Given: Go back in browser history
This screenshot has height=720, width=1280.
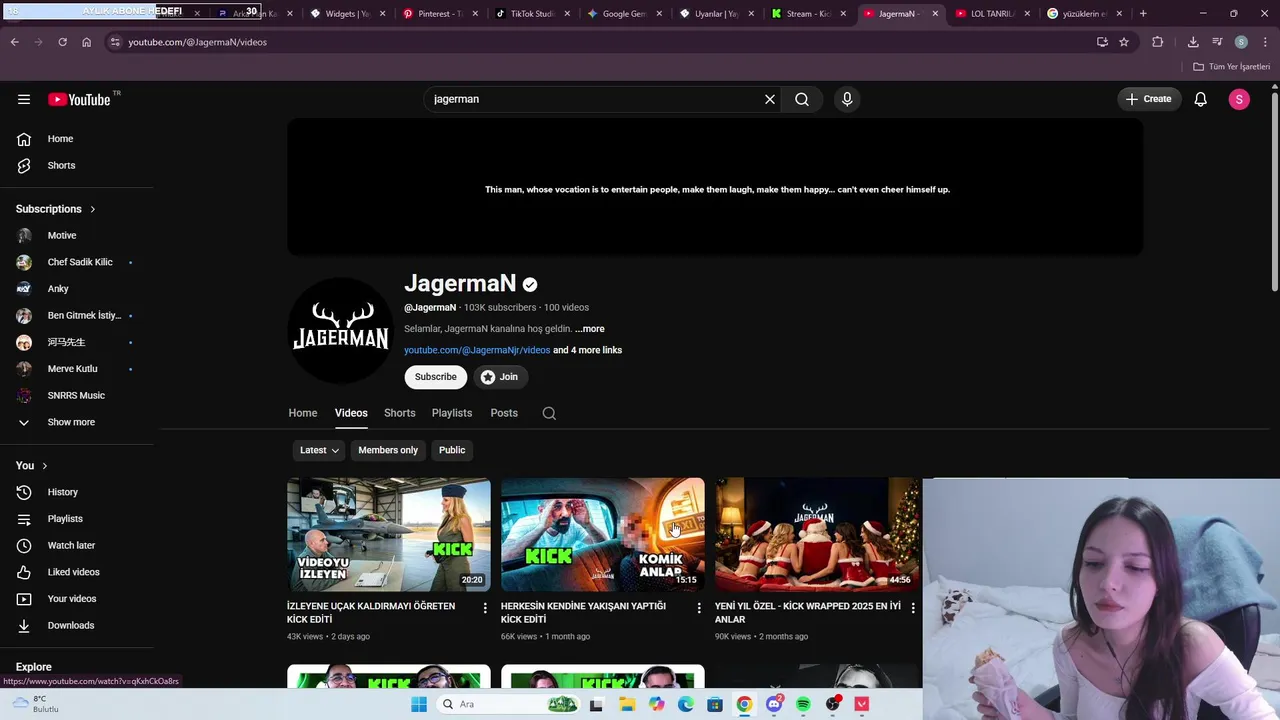Looking at the screenshot, I should click(14, 42).
